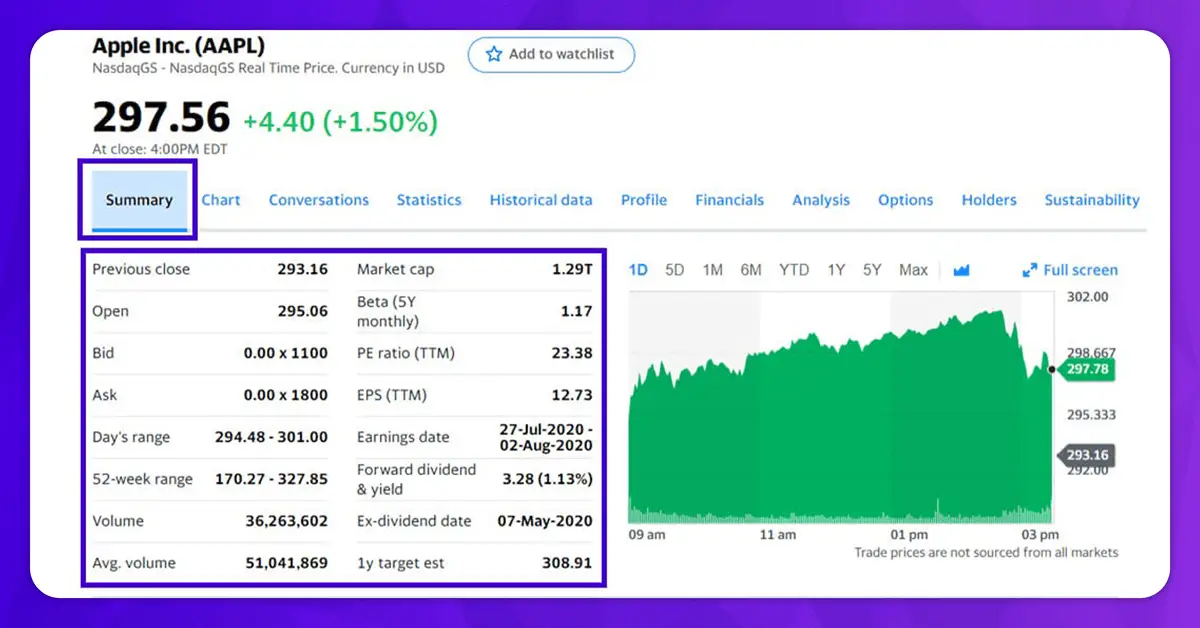Select the 5D chart range
Viewport: 1200px width, 628px height.
[x=675, y=270]
